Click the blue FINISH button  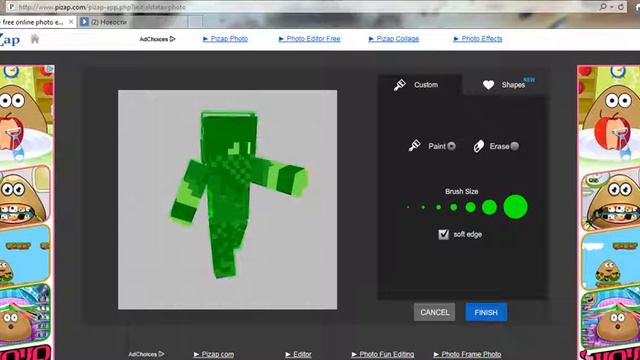[486, 312]
